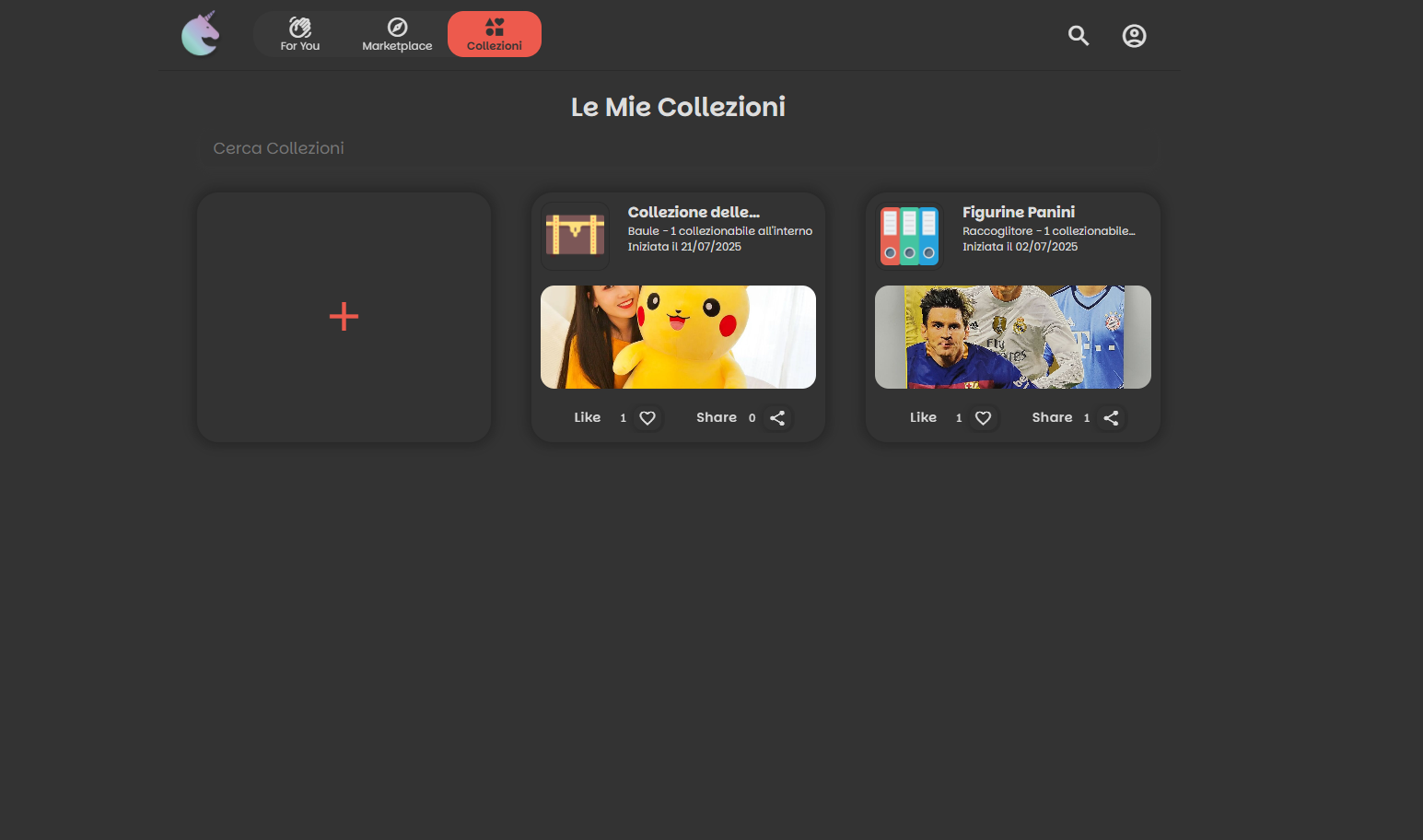Click Like label on Figurine Panini card
The image size is (1423, 840).
(923, 417)
